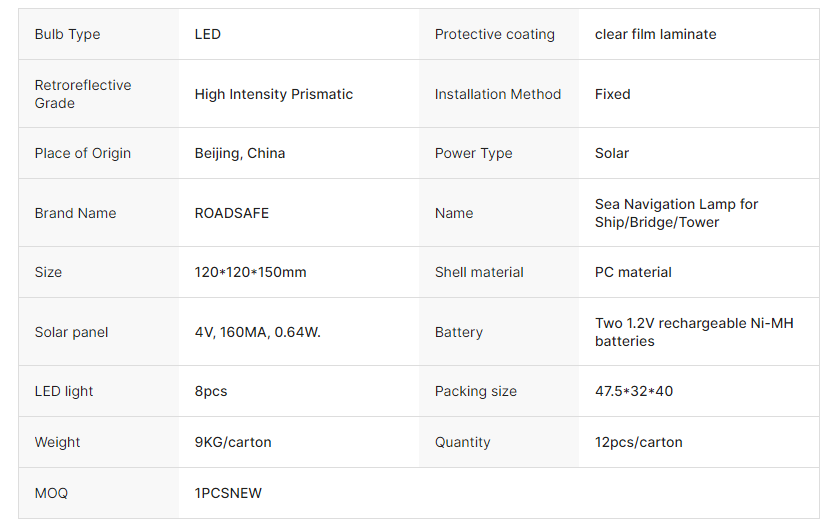Click the 47.5*32*40 packing size value
This screenshot has height=529, width=830.
coord(633,391)
